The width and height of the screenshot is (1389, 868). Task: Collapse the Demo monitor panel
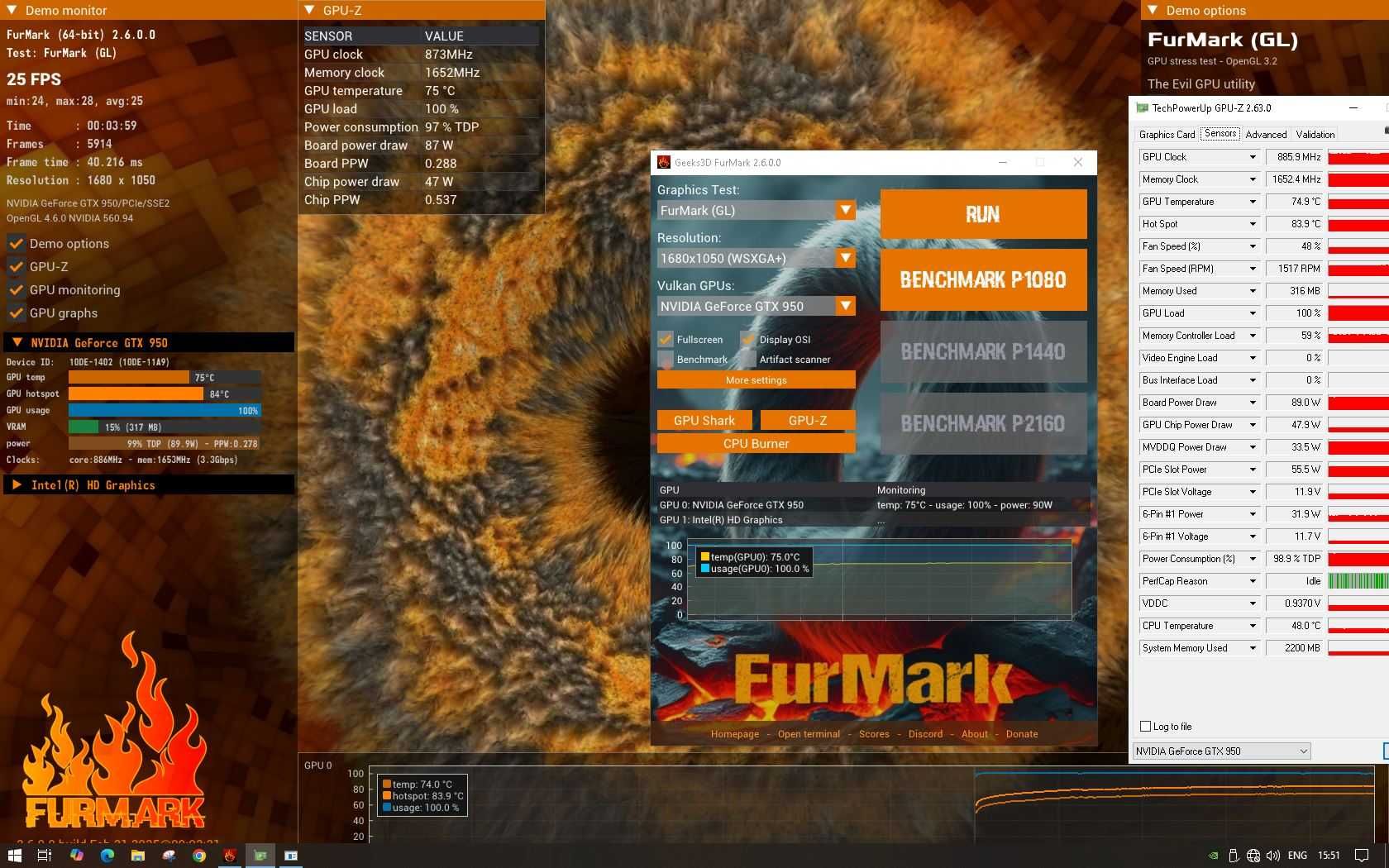point(12,10)
